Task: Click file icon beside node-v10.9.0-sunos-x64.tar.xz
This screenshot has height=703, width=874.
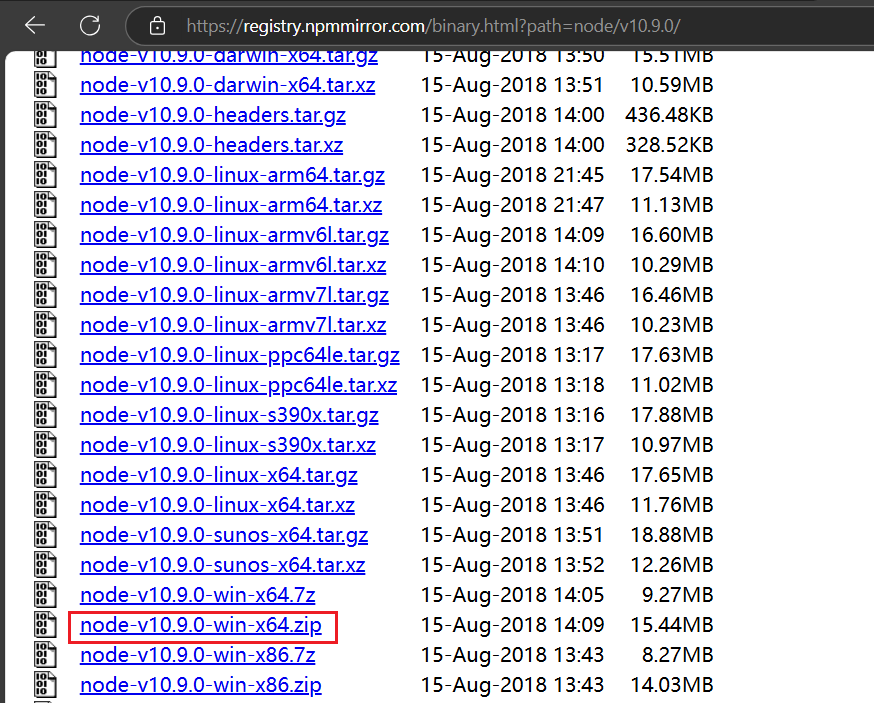Action: click(x=44, y=566)
